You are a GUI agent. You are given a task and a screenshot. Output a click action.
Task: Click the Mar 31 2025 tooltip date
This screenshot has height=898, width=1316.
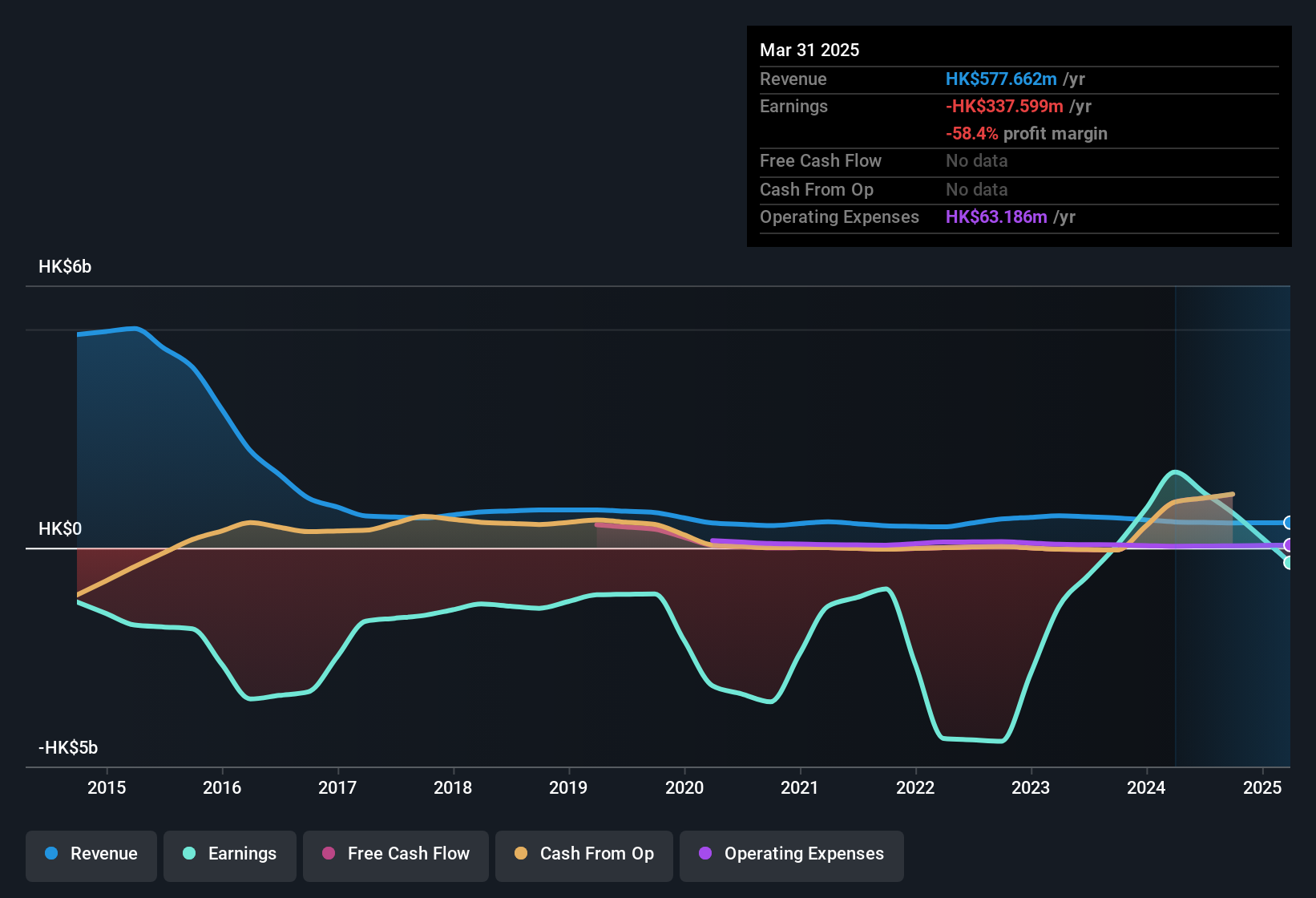(x=809, y=50)
